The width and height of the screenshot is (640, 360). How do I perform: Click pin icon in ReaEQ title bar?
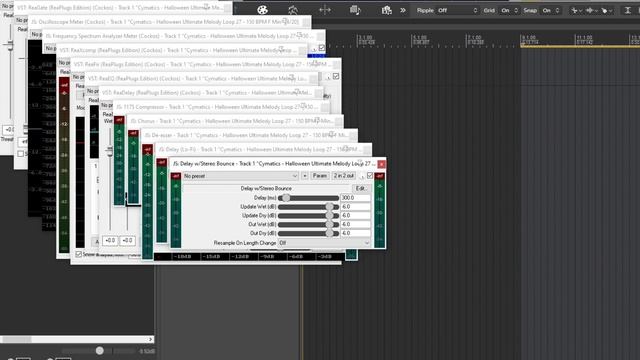pos(291,77)
